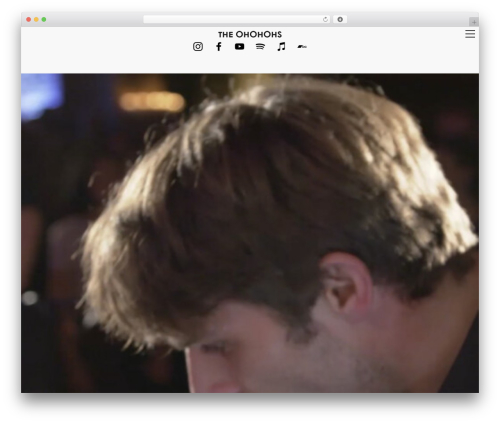Maximize the window with the green button
Viewport: 500px width, 423px height.
click(x=44, y=19)
